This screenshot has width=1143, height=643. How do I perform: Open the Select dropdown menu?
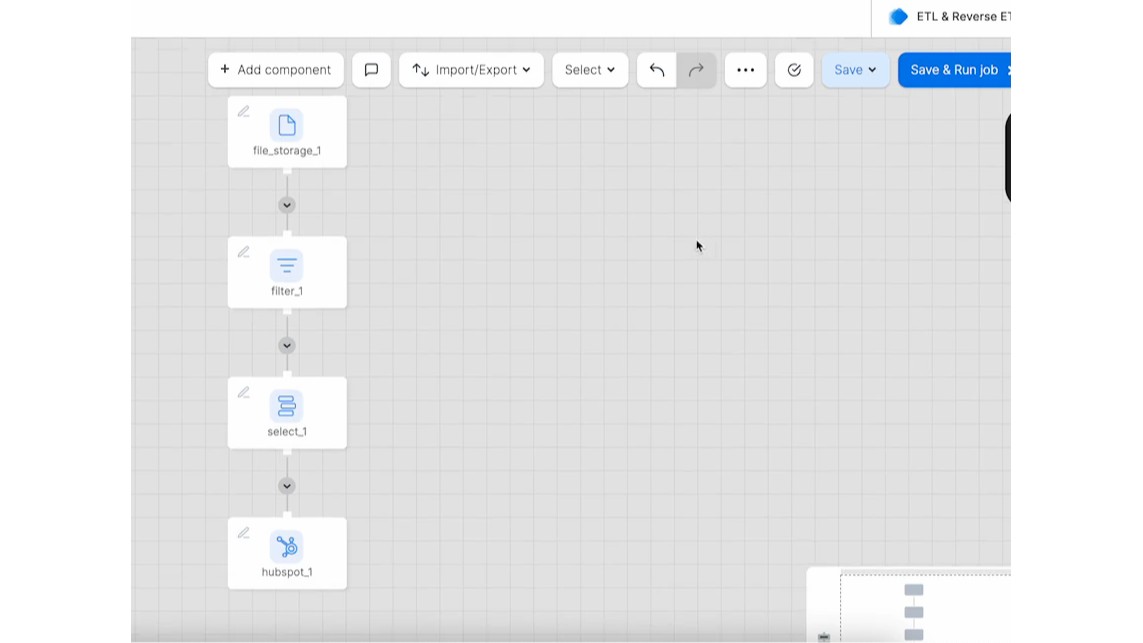590,70
